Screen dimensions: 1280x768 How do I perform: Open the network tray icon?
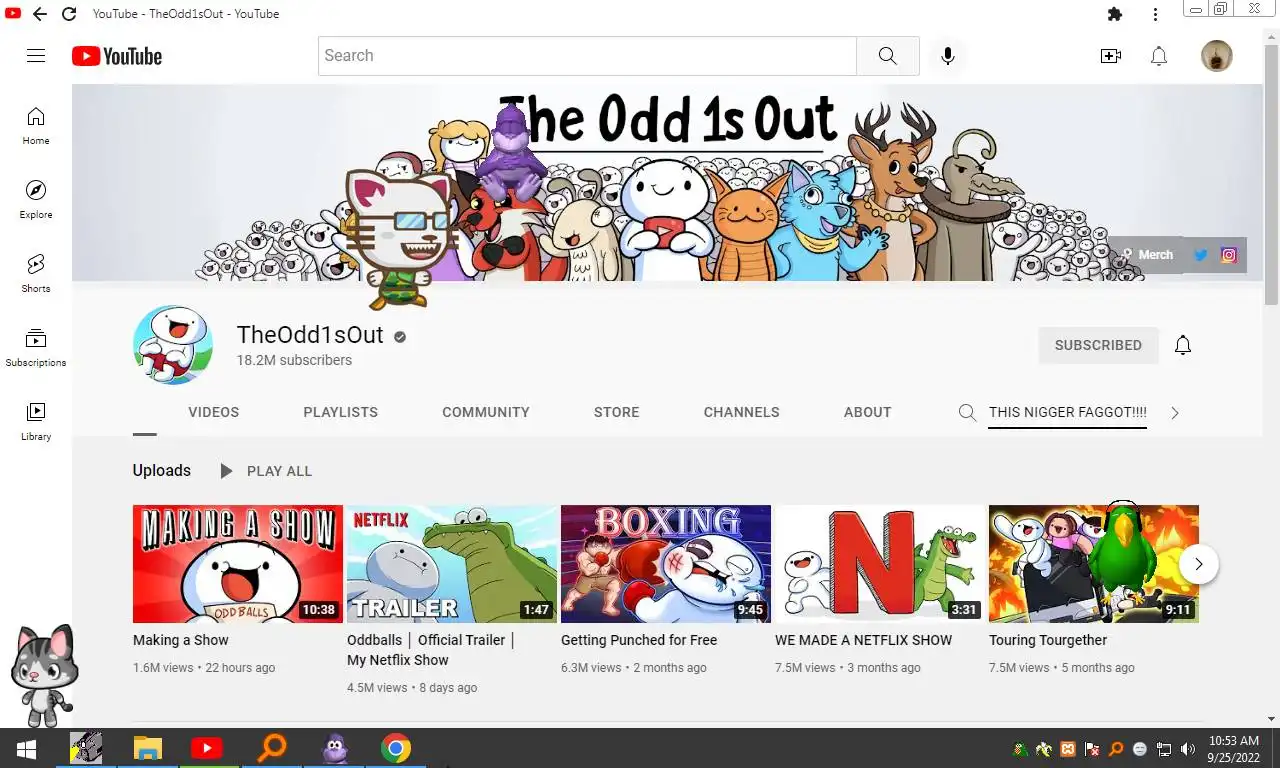1164,749
